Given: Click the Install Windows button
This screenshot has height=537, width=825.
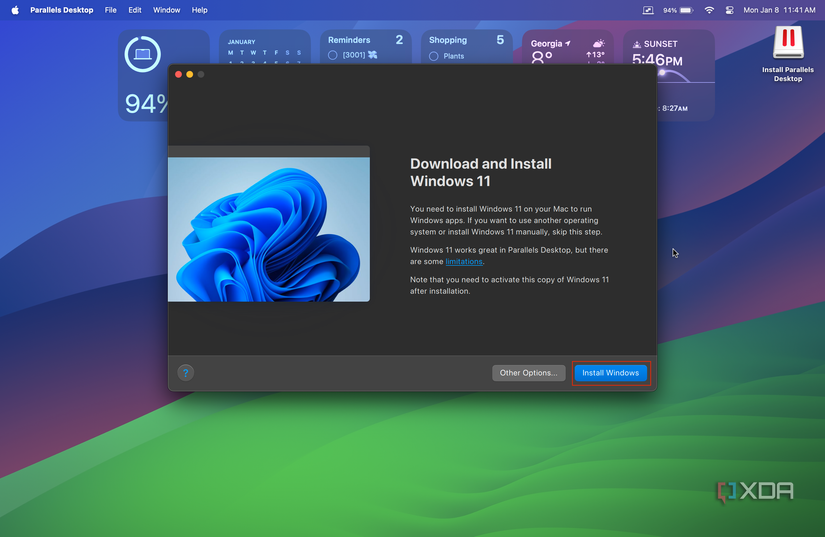Looking at the screenshot, I should (x=610, y=373).
